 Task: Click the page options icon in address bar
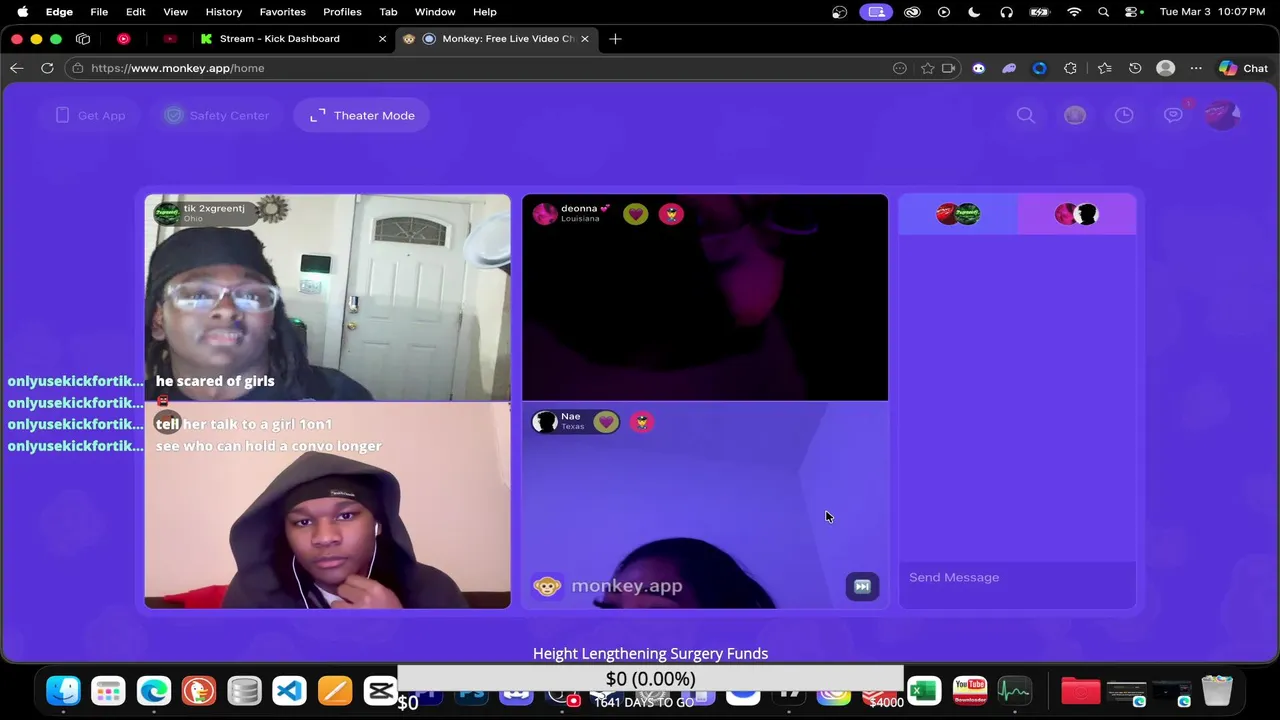900,68
